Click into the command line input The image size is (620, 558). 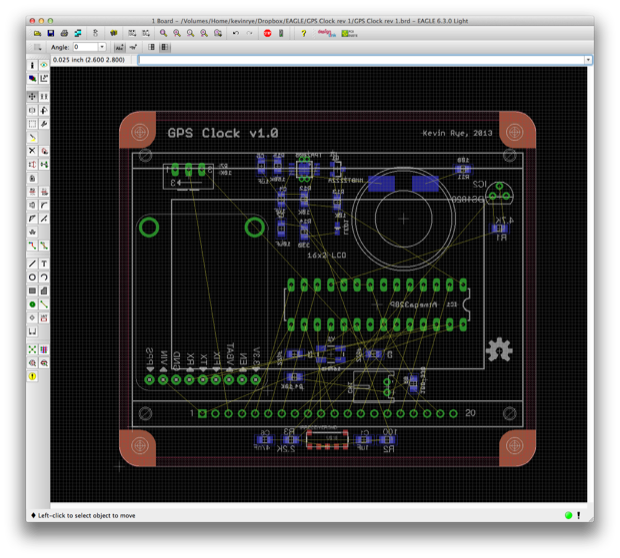click(362, 60)
